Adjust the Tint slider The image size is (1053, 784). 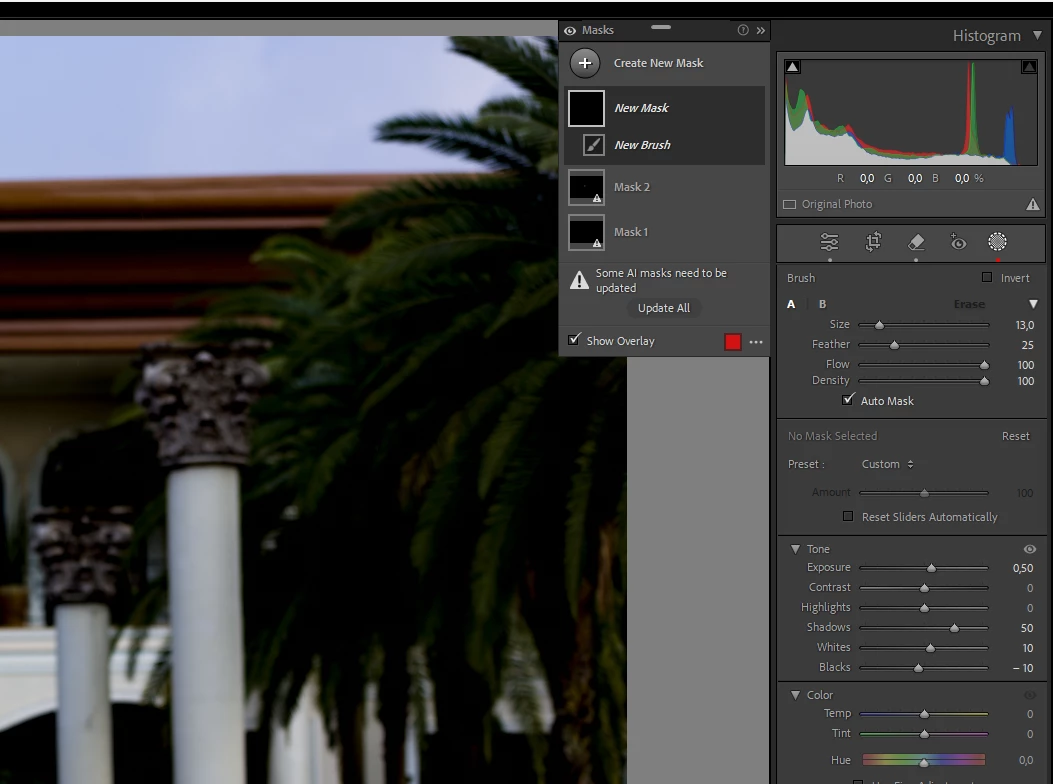pyautogui.click(x=923, y=734)
